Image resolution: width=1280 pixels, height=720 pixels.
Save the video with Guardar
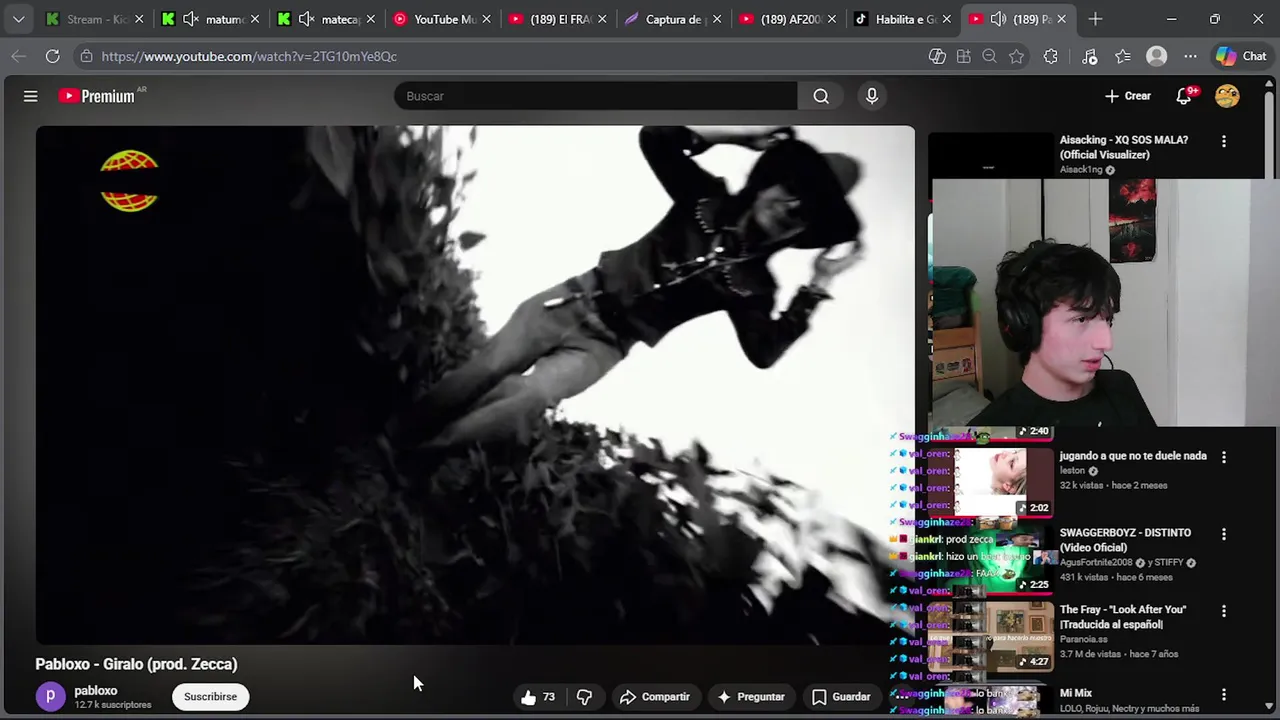(841, 697)
